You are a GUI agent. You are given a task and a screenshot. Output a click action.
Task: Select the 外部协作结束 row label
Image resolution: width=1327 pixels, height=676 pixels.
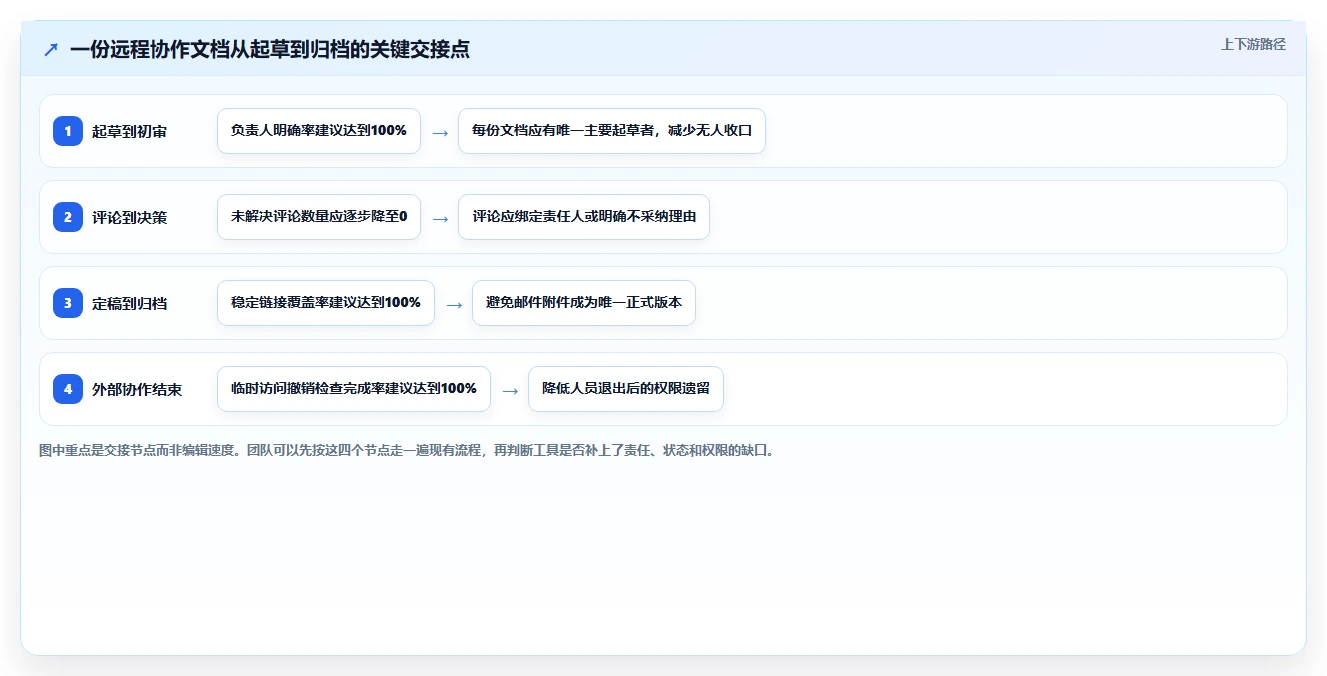[x=137, y=389]
